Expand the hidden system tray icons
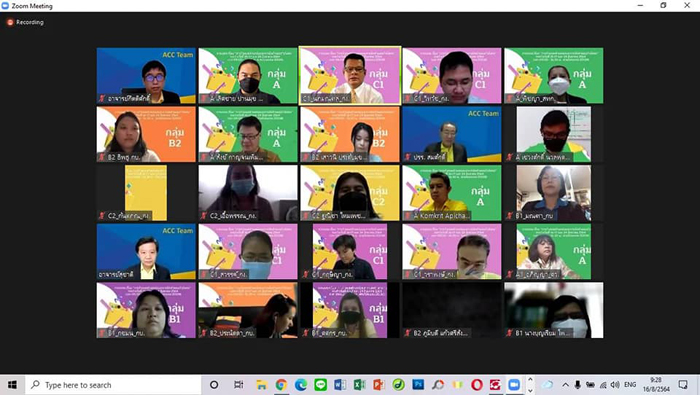 click(565, 385)
